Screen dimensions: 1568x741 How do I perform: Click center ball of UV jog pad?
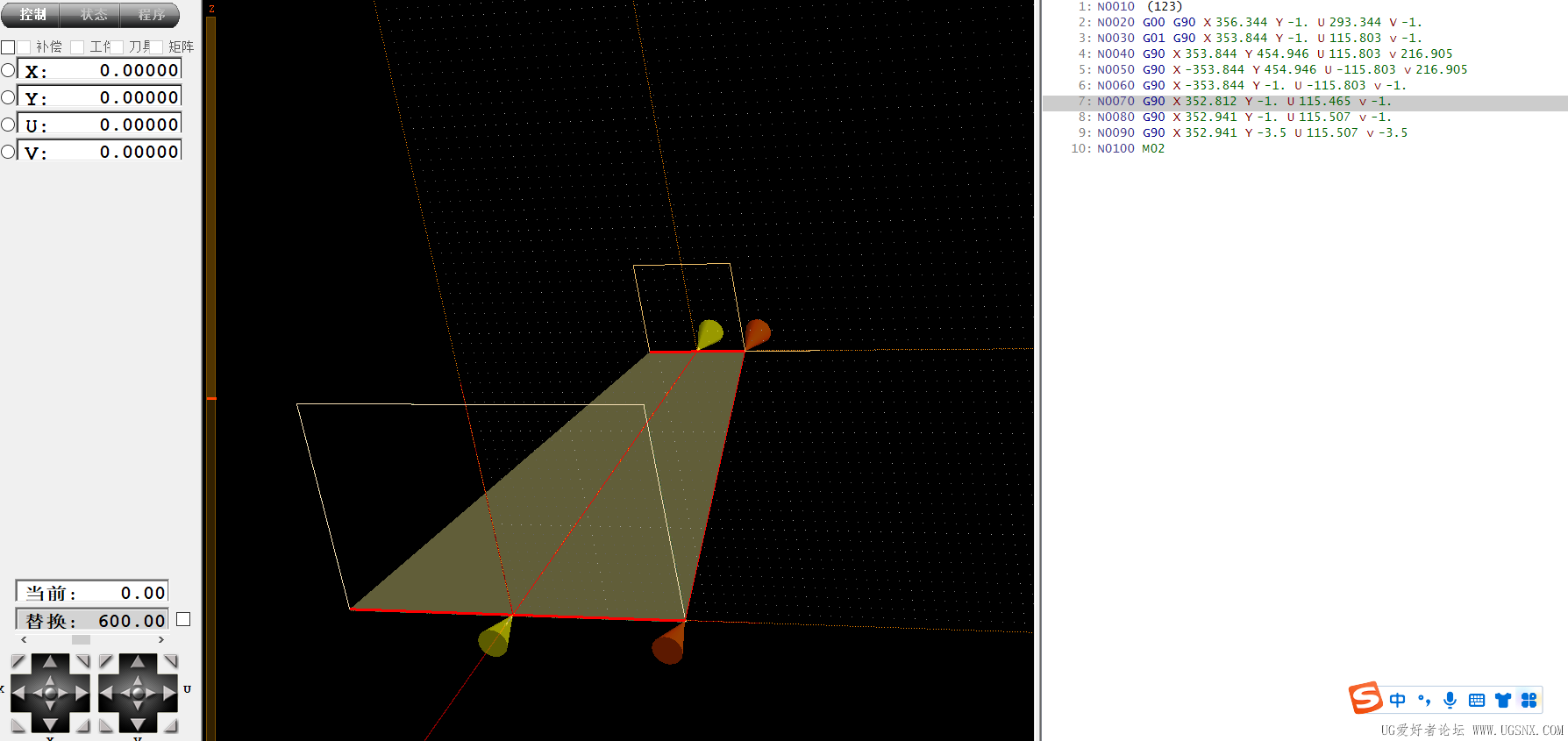pyautogui.click(x=138, y=693)
